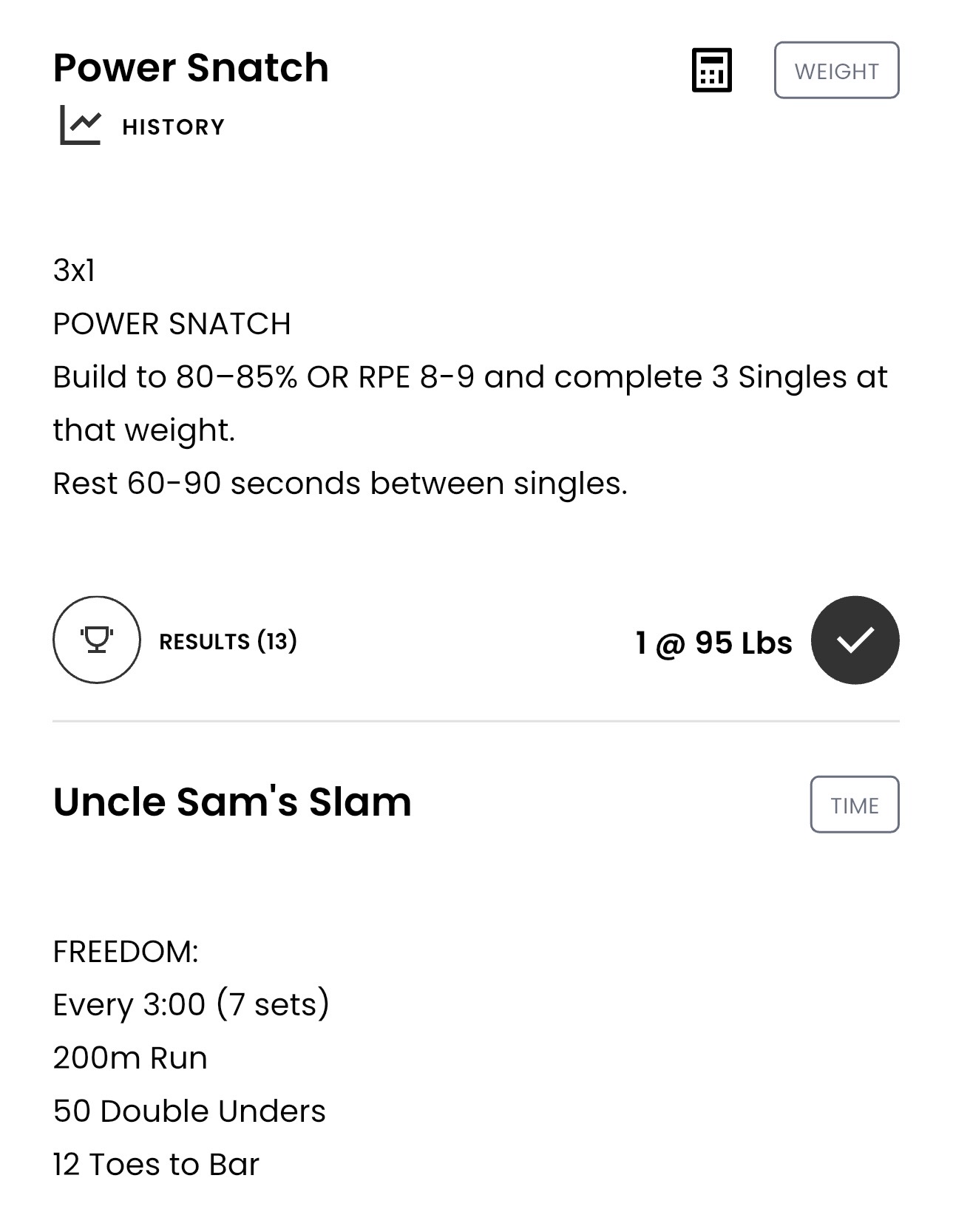Open the Power Snatch heading
Screen dimensions: 953x1232
(191, 68)
